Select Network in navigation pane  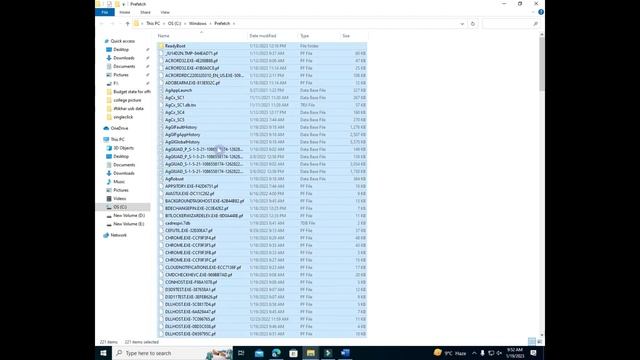pos(118,235)
